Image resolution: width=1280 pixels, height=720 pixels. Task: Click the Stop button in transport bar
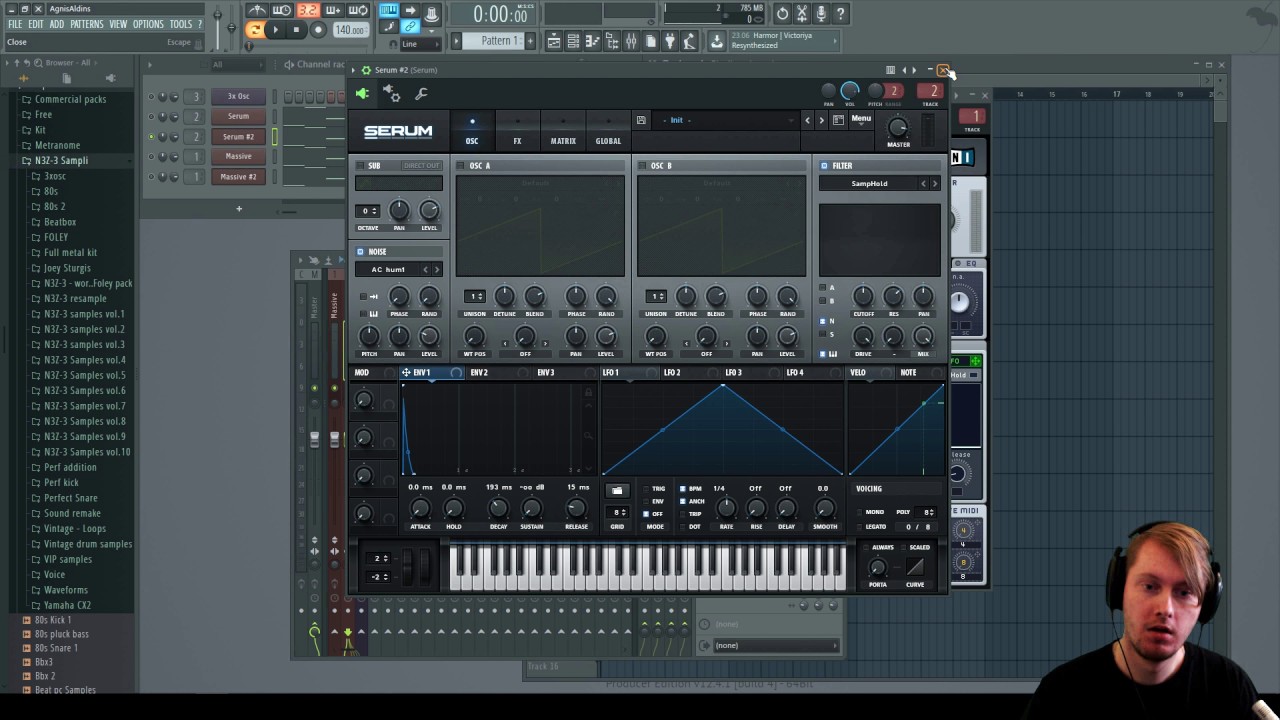tap(296, 30)
